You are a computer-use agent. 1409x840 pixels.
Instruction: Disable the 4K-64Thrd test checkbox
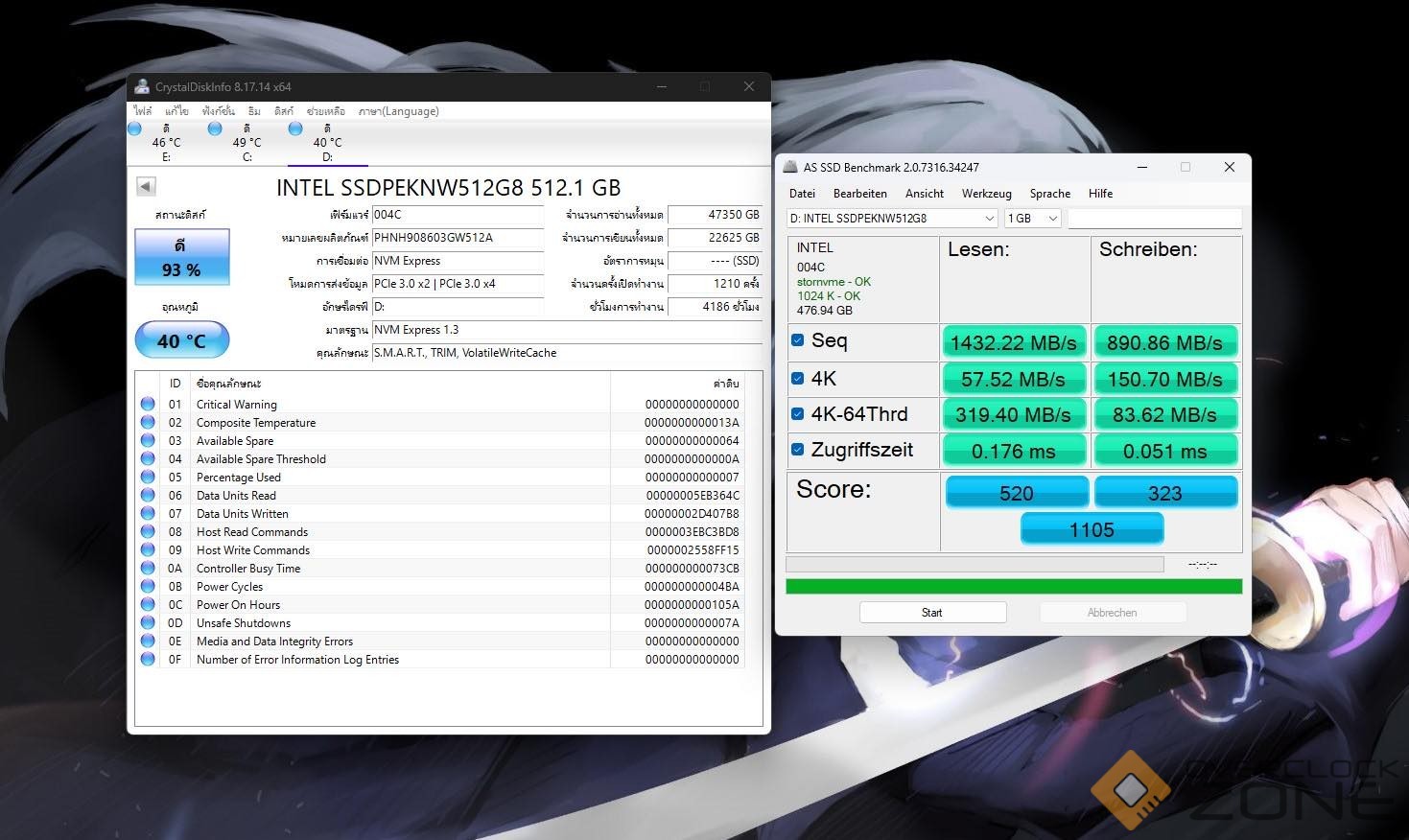tap(797, 414)
